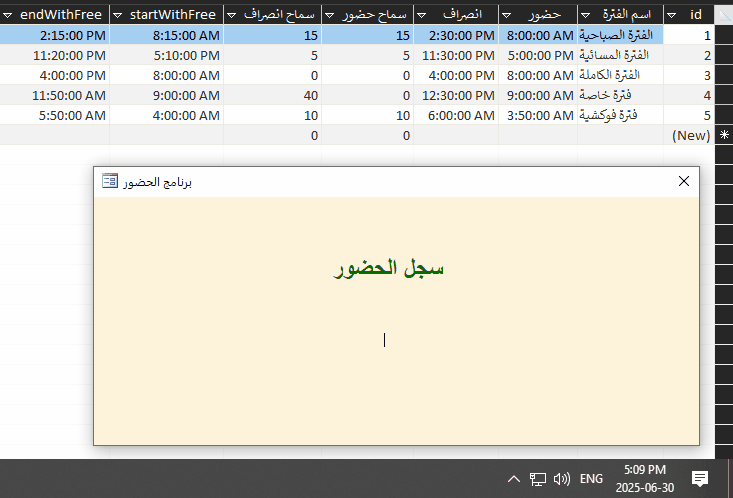The width and height of the screenshot is (733, 498).
Task: Click the new record asterisk row selector
Action: coord(724,135)
